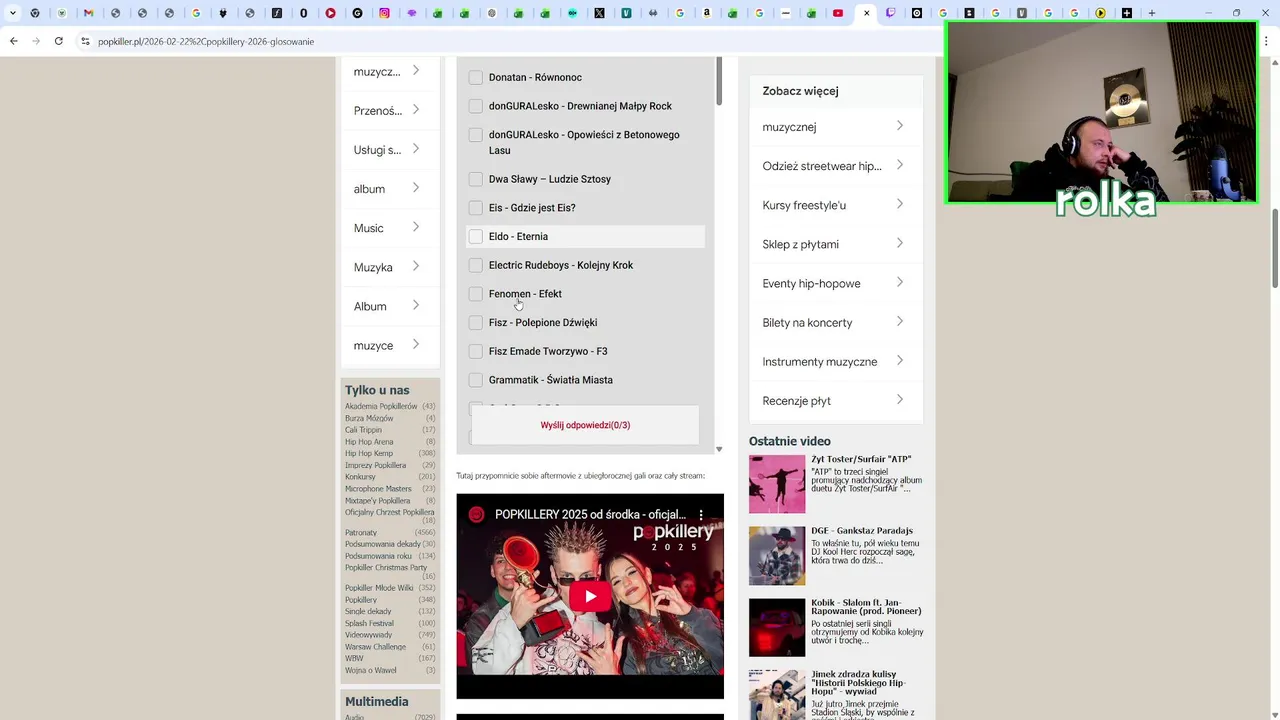Switch to the Instagram tab
Viewport: 1280px width, 720px height.
[x=385, y=13]
